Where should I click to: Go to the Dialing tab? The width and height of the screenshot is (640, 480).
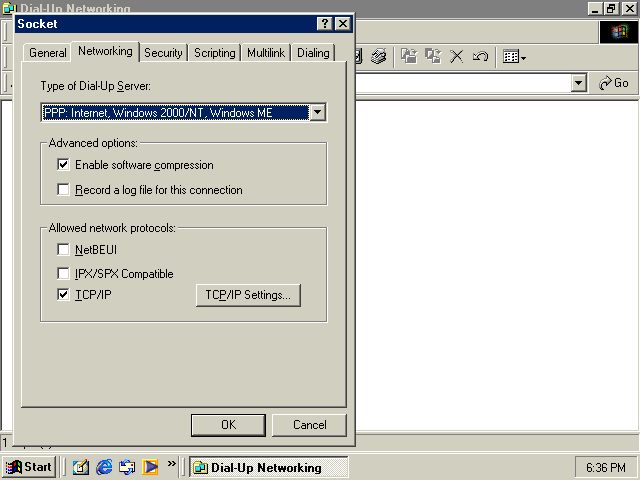313,53
